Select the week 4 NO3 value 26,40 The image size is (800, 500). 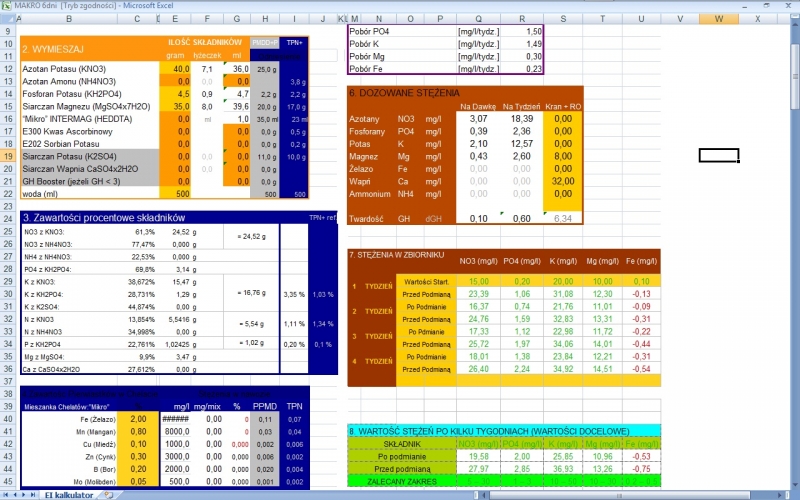click(x=478, y=369)
